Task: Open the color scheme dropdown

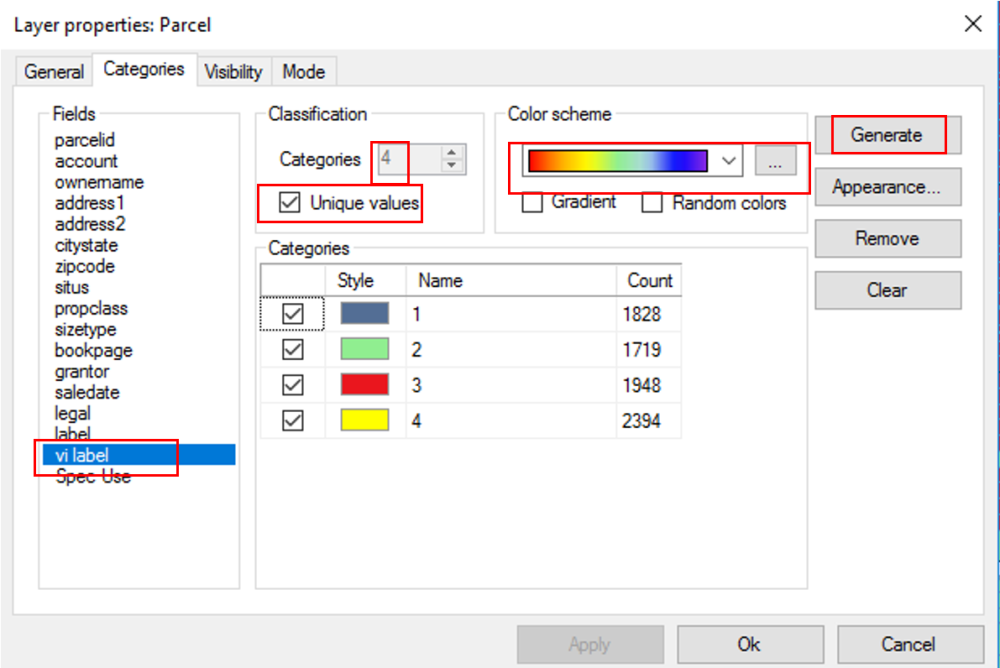Action: tap(728, 161)
